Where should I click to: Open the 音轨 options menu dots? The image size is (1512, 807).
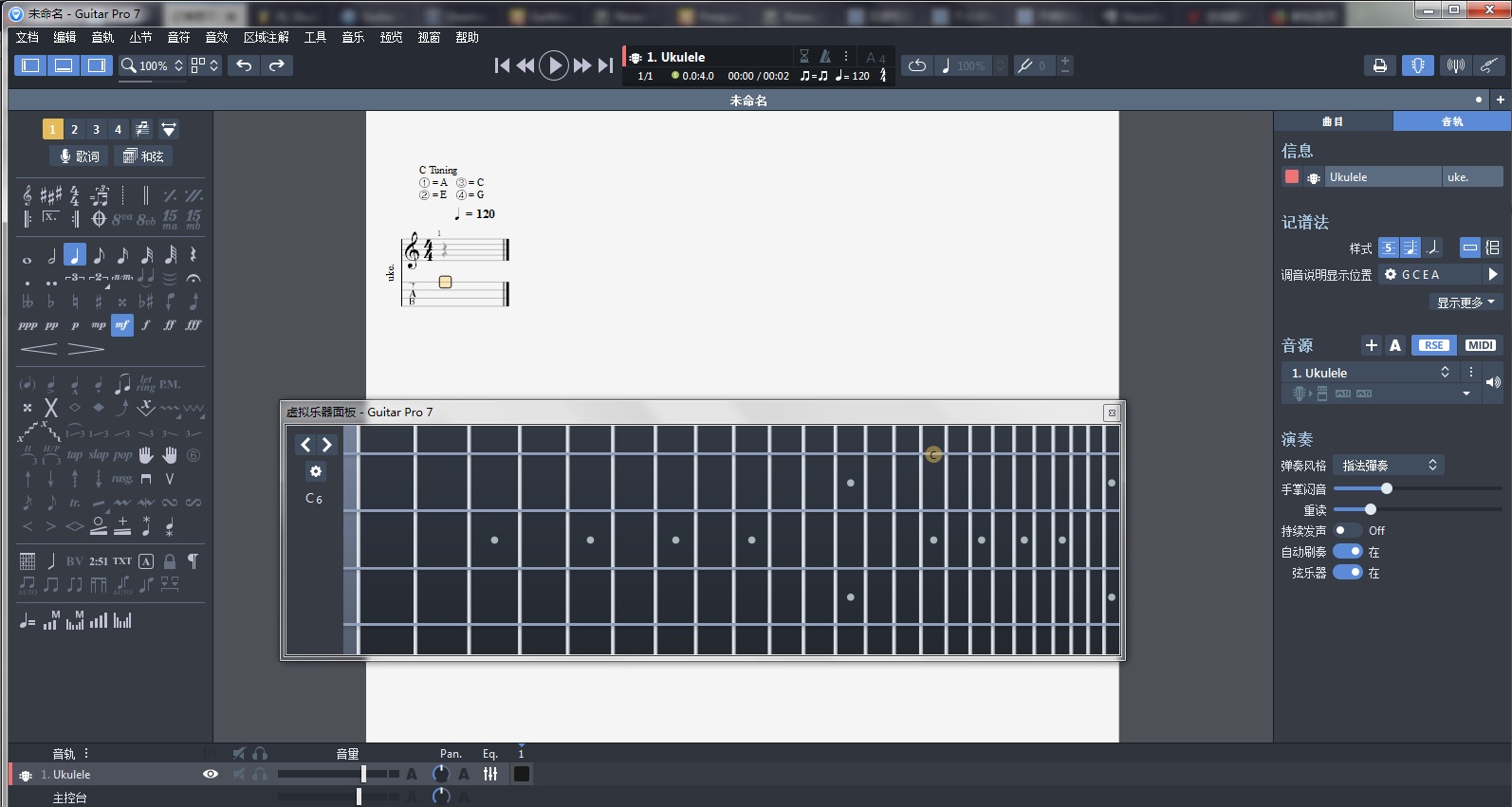point(86,754)
